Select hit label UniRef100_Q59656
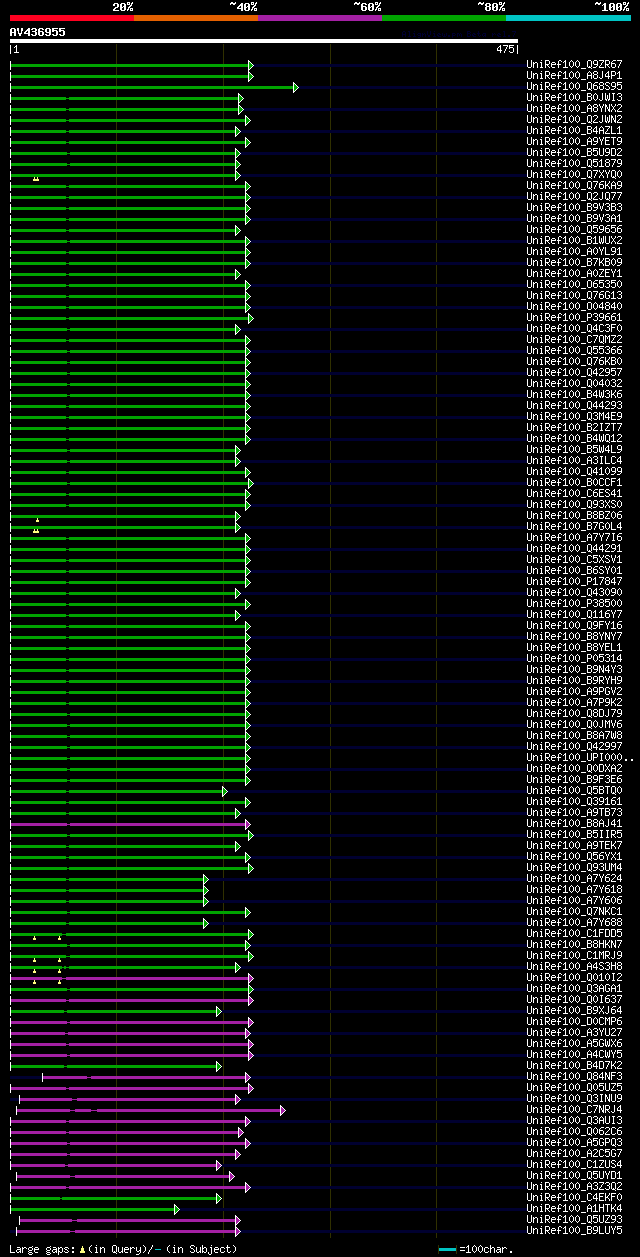Image resolution: width=640 pixels, height=1257 pixels. tap(574, 229)
